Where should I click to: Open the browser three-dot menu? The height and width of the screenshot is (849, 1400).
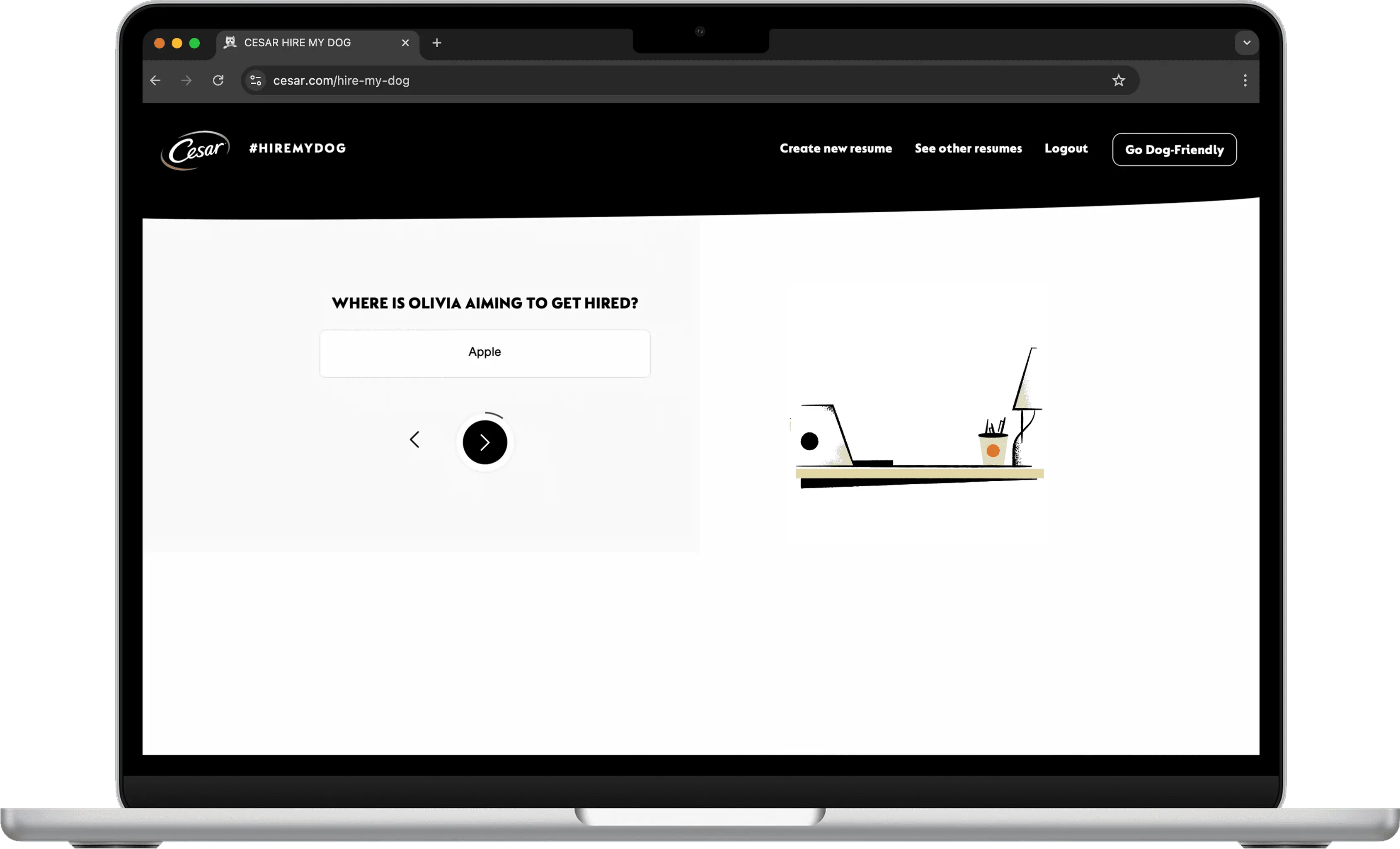click(1244, 81)
